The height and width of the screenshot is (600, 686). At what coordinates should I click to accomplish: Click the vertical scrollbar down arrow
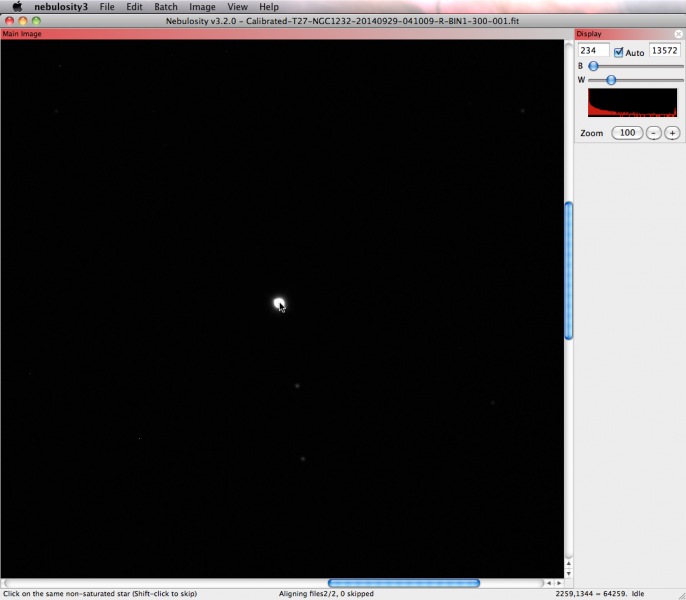coord(568,574)
